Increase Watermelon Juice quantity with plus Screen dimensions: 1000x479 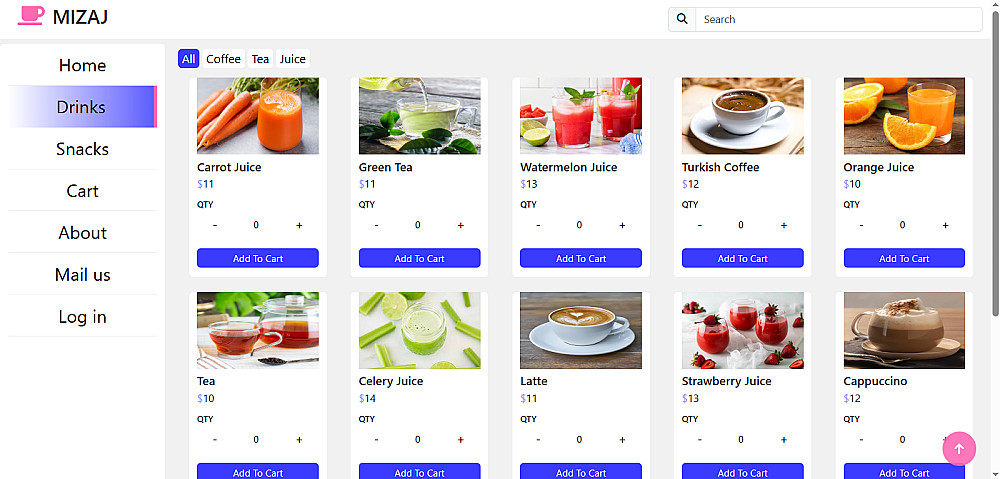[622, 226]
